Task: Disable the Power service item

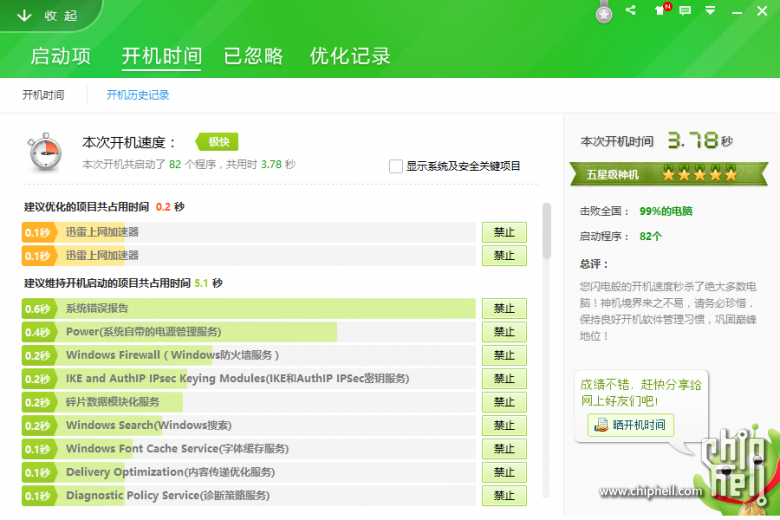Action: tap(504, 332)
